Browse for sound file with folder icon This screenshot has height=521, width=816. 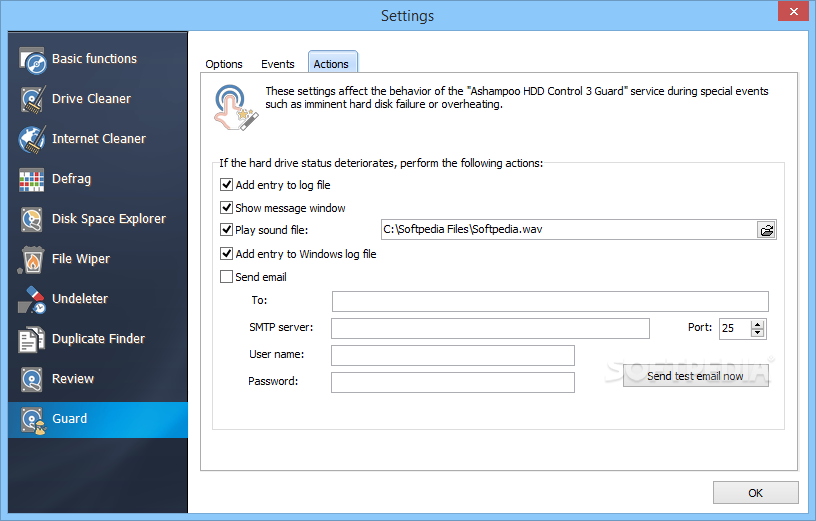pos(767,230)
